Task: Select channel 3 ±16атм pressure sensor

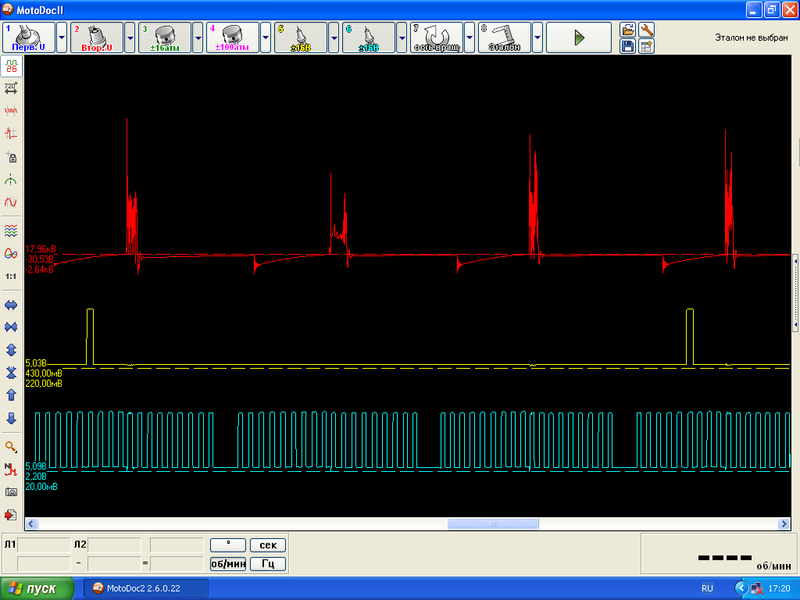Action: point(164,37)
